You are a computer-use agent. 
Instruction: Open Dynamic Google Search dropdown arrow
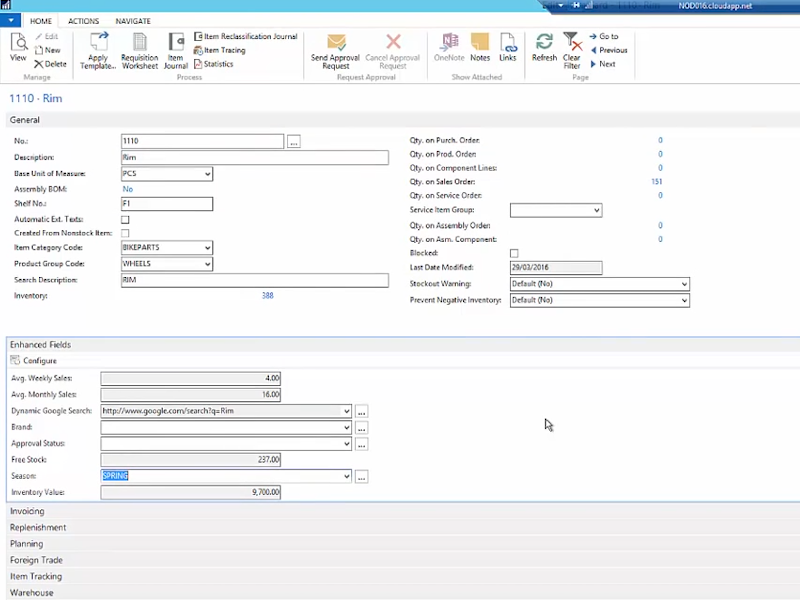coord(347,411)
